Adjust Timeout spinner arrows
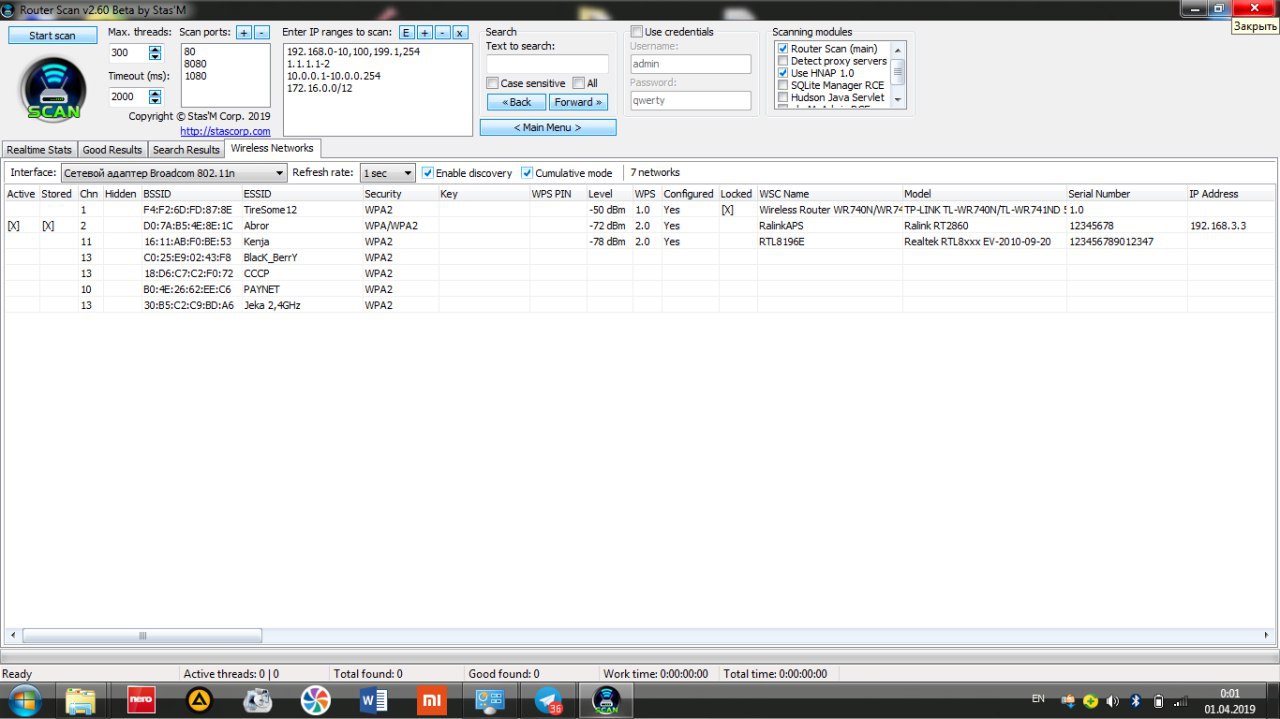This screenshot has height=719, width=1280. [154, 97]
